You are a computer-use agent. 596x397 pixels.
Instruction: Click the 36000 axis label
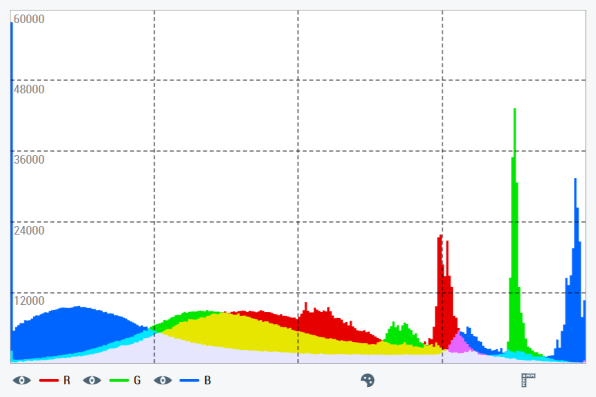29,160
